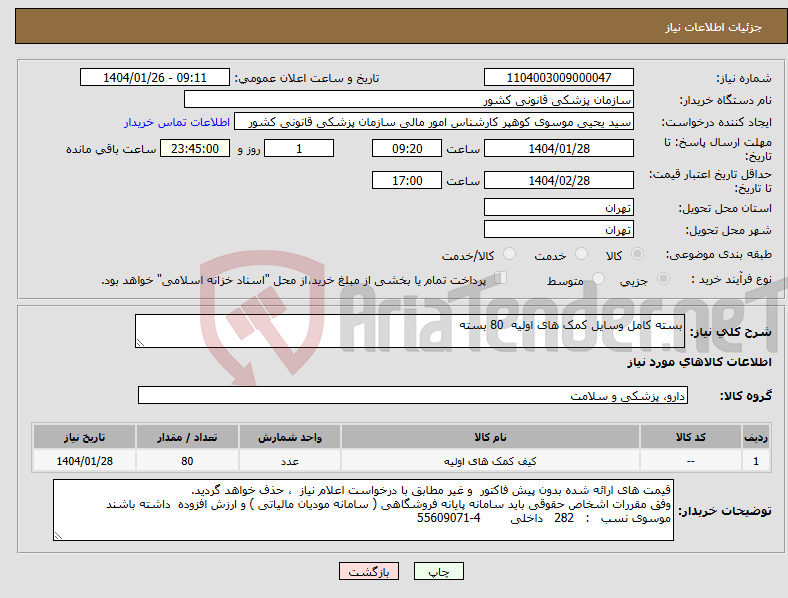The image size is (788, 598).
Task: Click the remaining time field 23:45:00
Action: click(x=194, y=149)
